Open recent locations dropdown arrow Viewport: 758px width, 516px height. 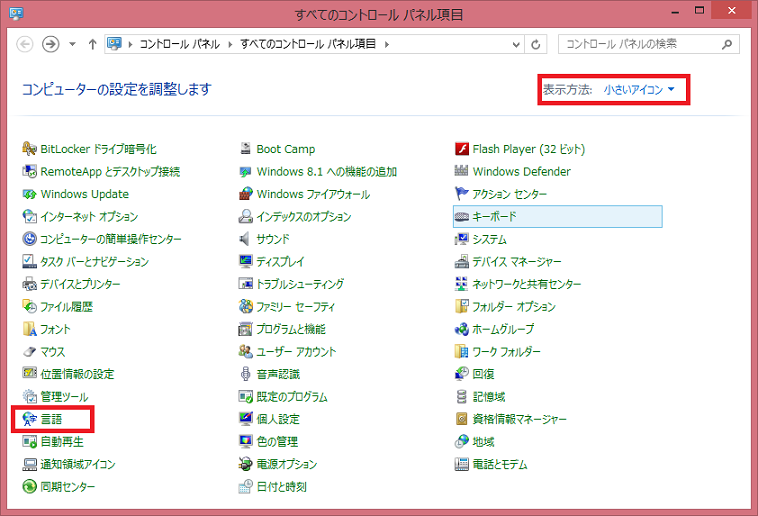(73, 44)
